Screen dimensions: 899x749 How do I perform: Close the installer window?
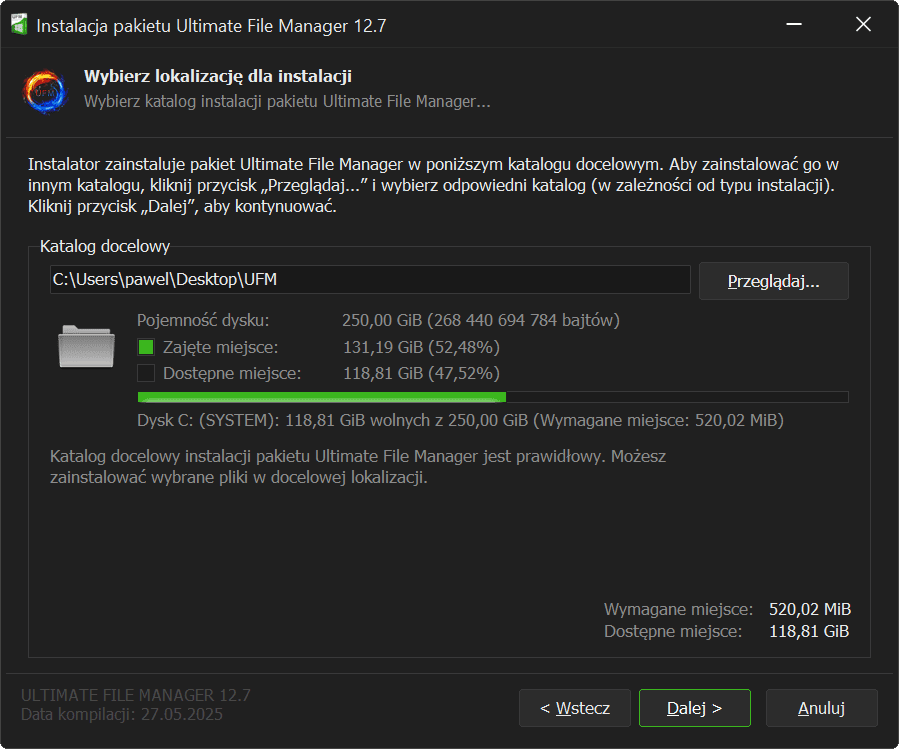click(x=863, y=25)
